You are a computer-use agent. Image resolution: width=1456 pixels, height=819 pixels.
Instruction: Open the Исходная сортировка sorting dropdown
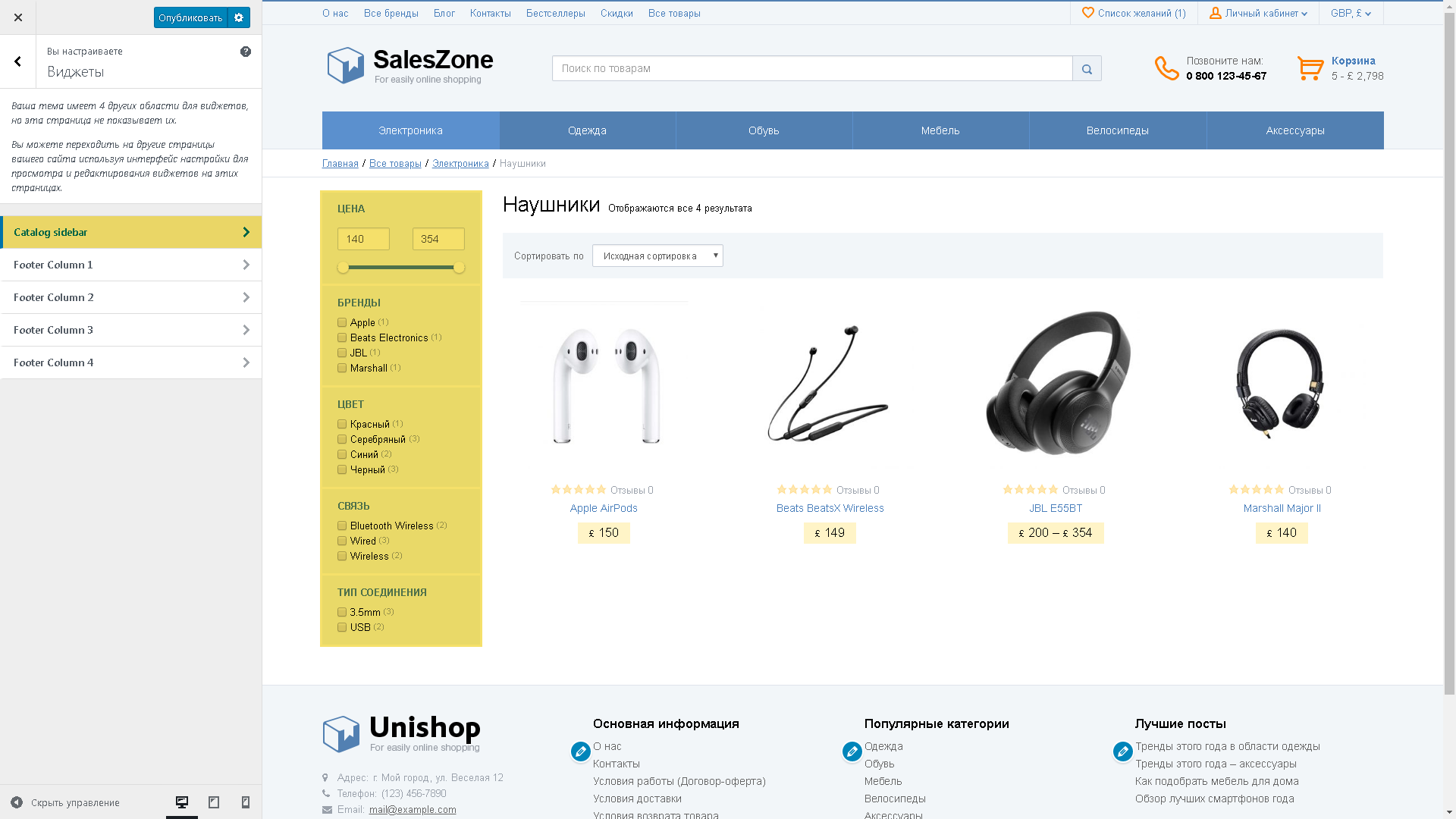(657, 256)
